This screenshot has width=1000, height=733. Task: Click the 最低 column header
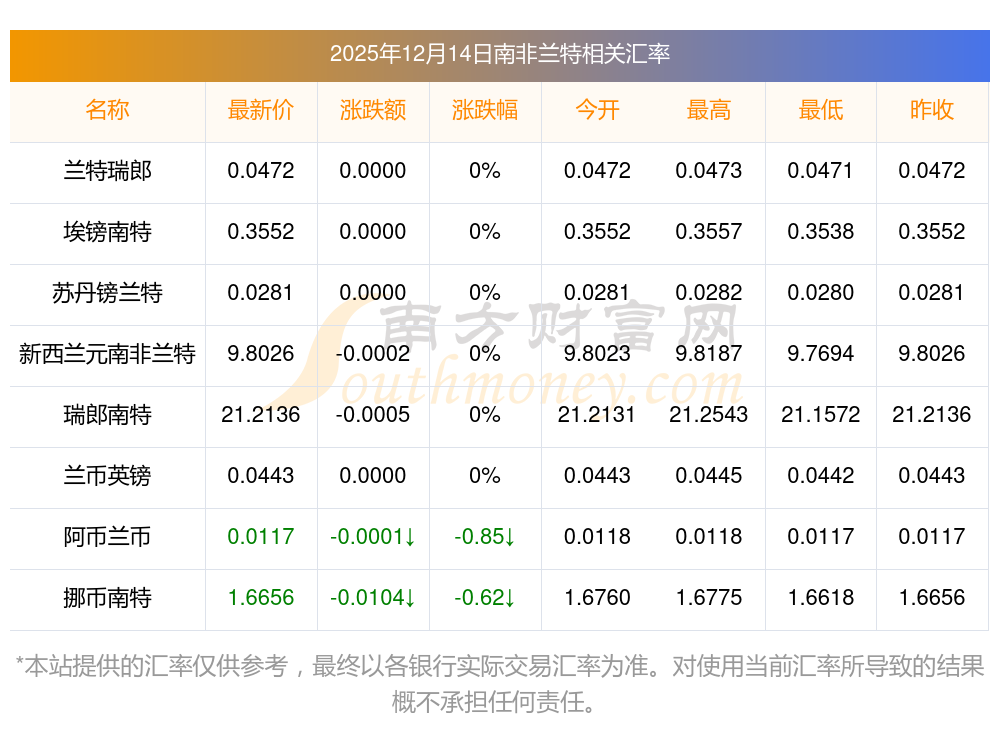tap(821, 110)
